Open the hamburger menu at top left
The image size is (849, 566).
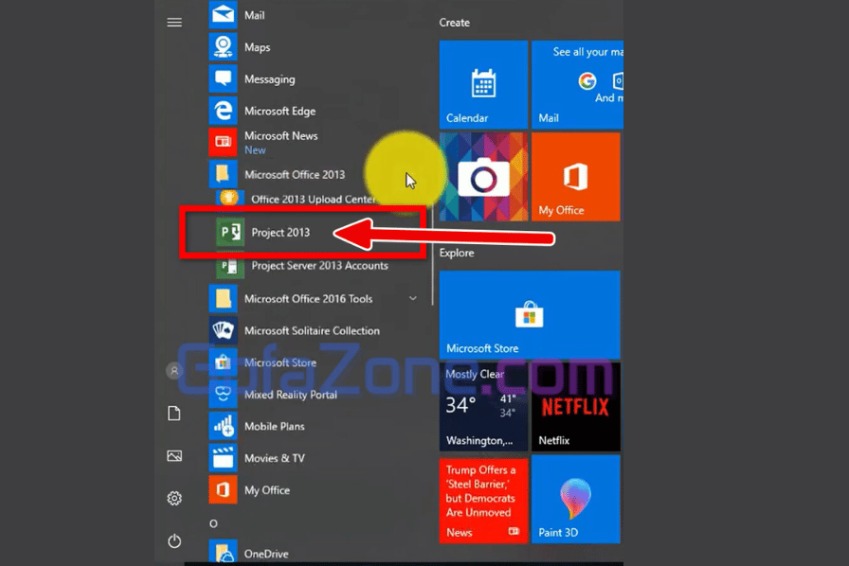174,22
